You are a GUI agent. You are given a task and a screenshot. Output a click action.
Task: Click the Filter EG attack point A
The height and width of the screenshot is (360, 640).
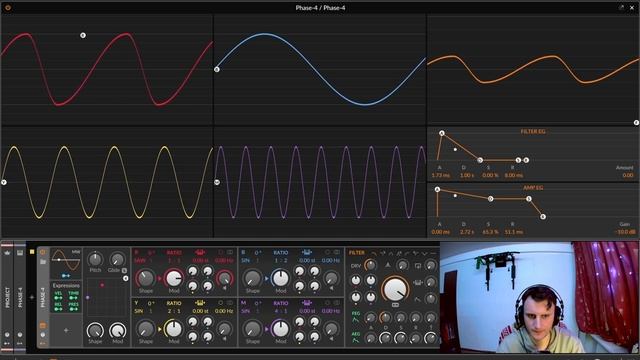(441, 133)
